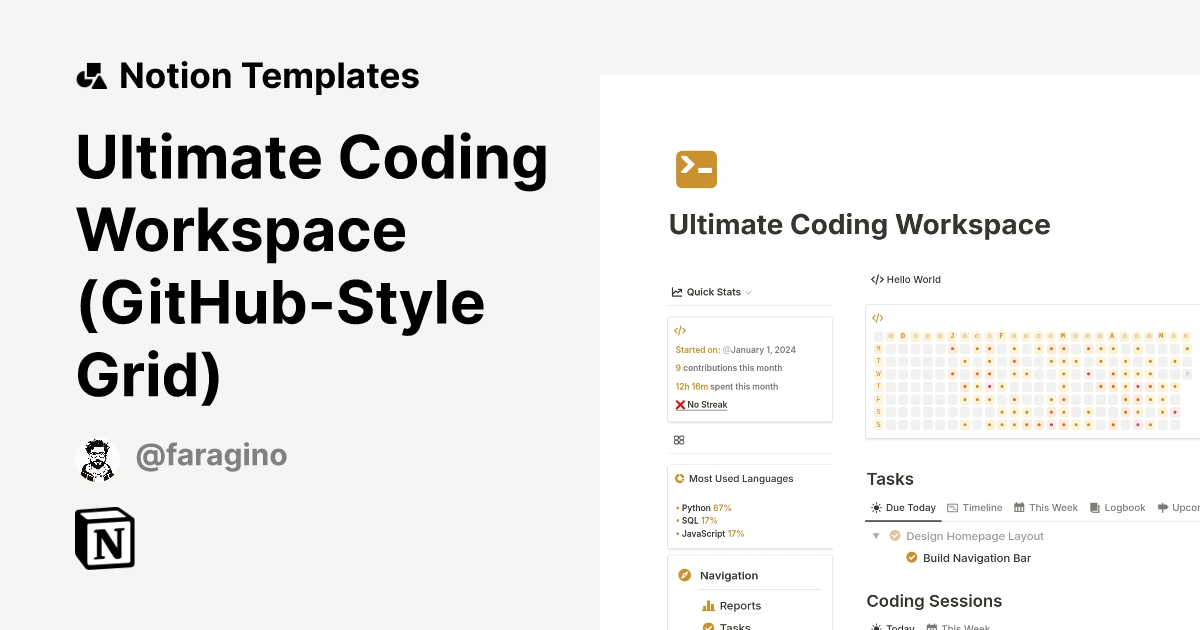Click the Navigation heading

point(729,576)
